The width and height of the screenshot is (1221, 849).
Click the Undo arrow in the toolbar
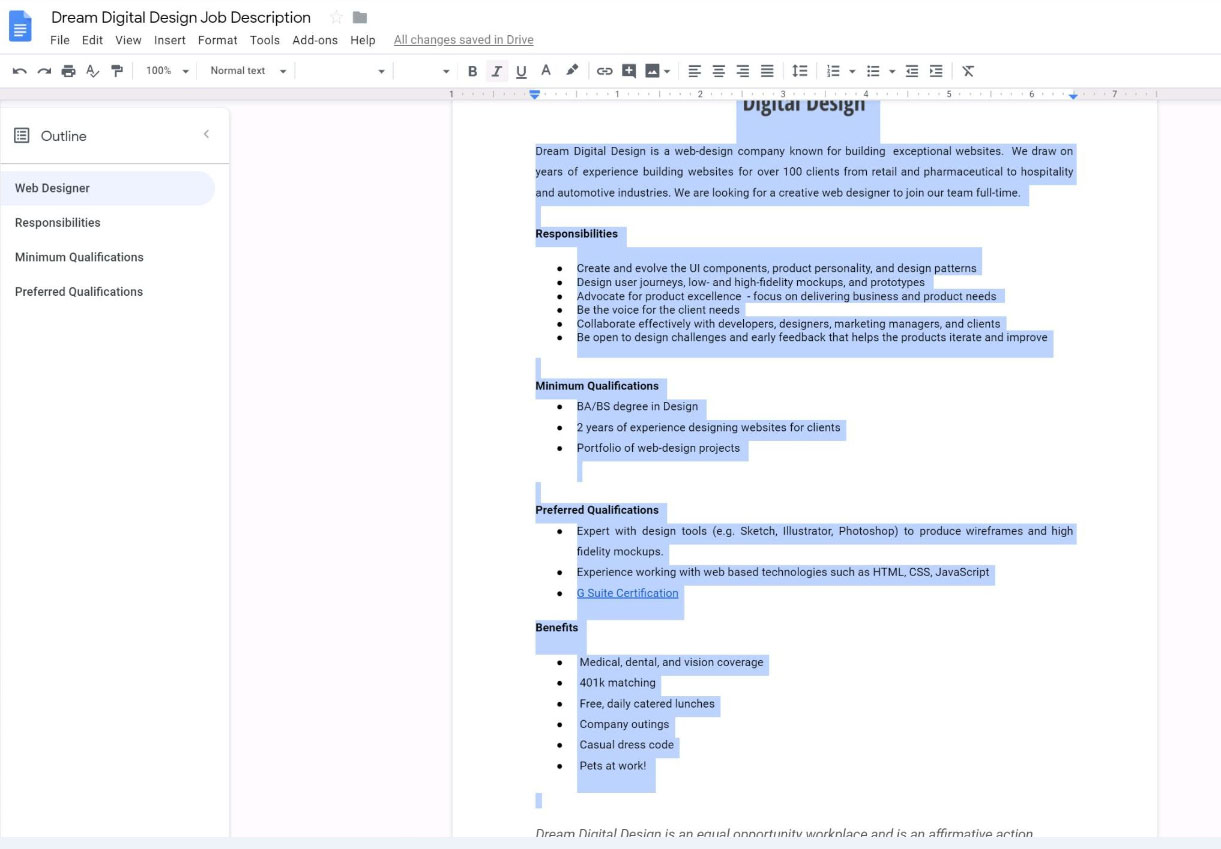(20, 71)
